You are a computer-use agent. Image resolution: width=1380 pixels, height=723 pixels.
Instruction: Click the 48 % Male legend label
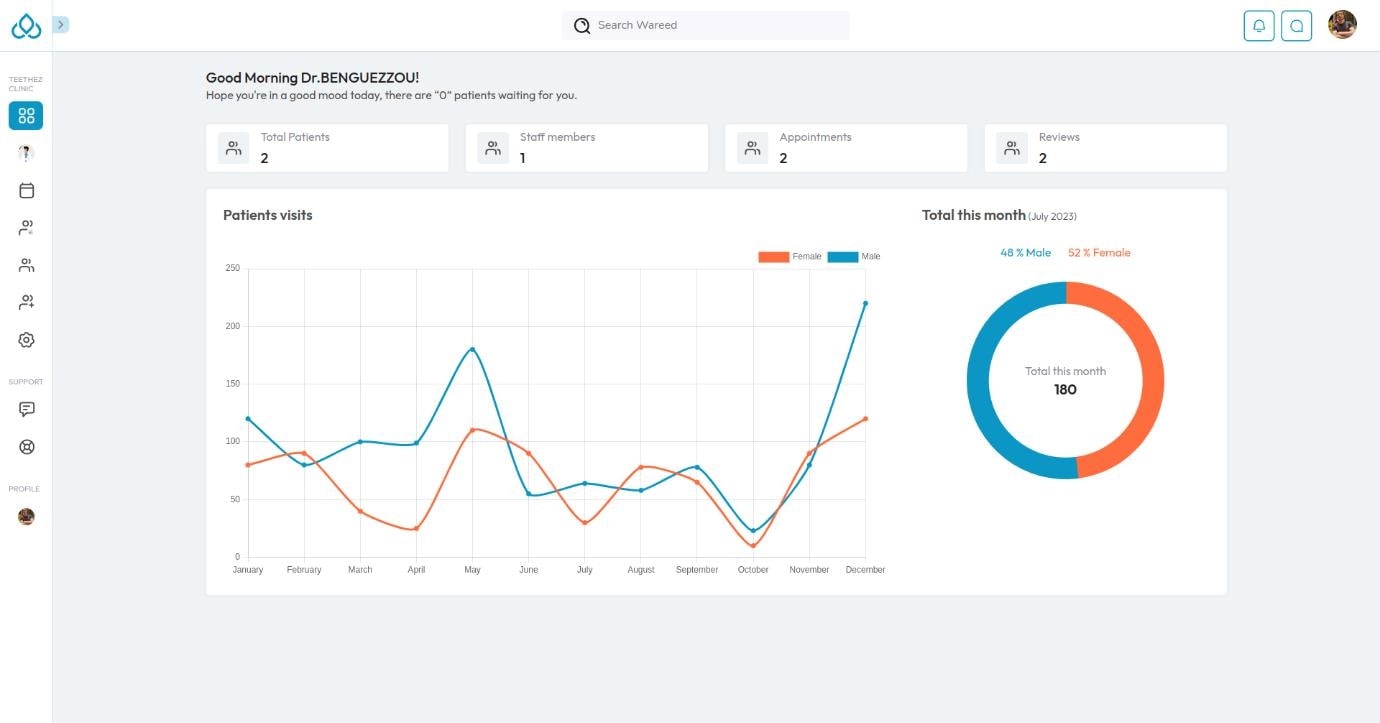1023,252
